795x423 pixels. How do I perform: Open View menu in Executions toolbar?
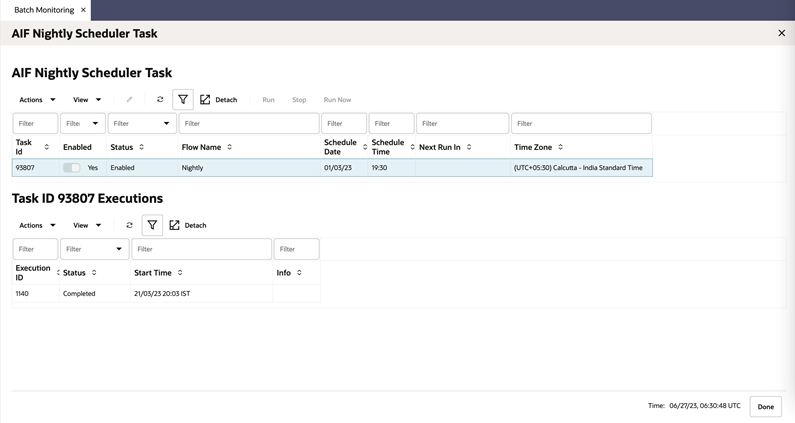click(87, 225)
